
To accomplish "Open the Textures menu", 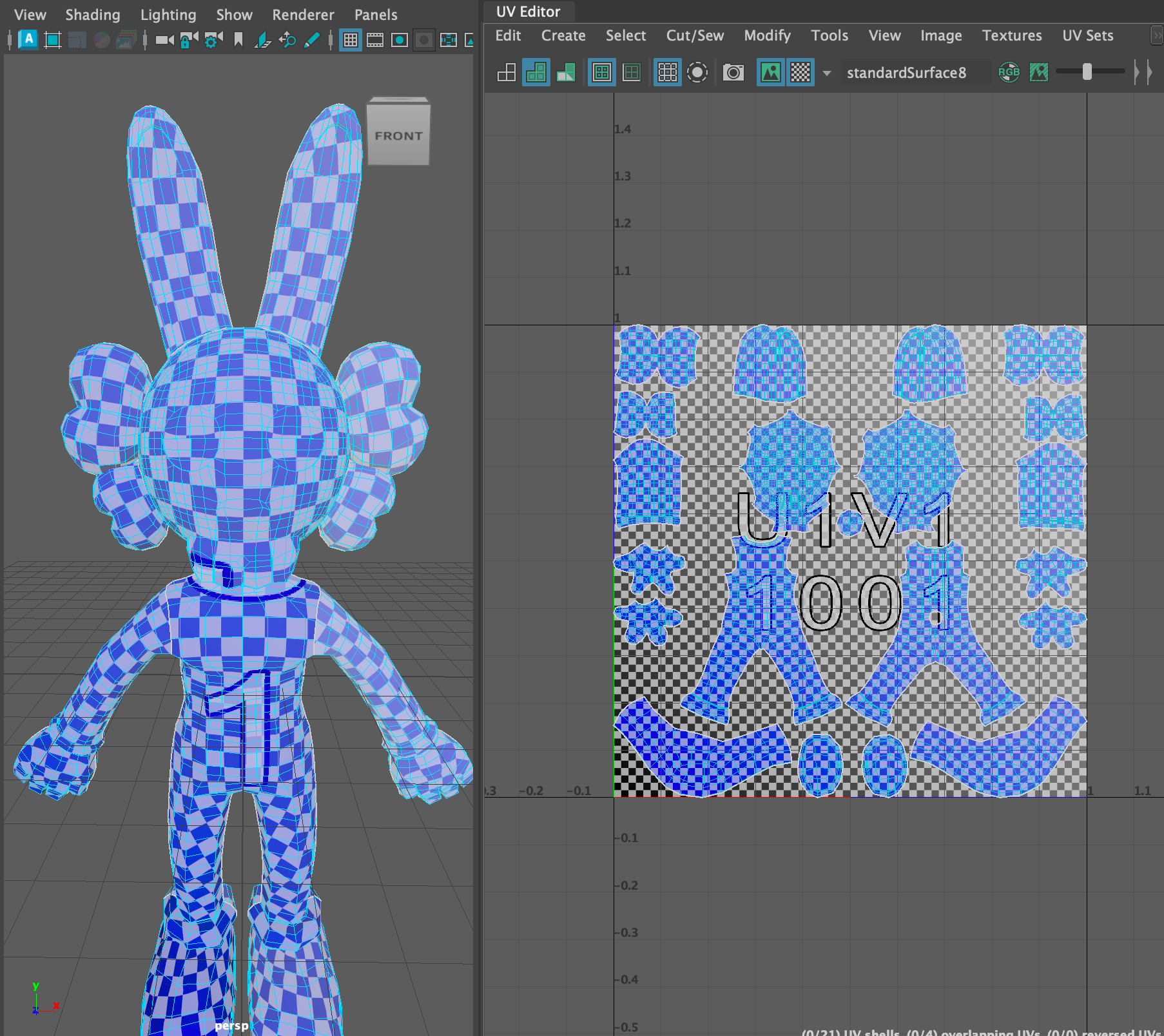I will click(1012, 35).
